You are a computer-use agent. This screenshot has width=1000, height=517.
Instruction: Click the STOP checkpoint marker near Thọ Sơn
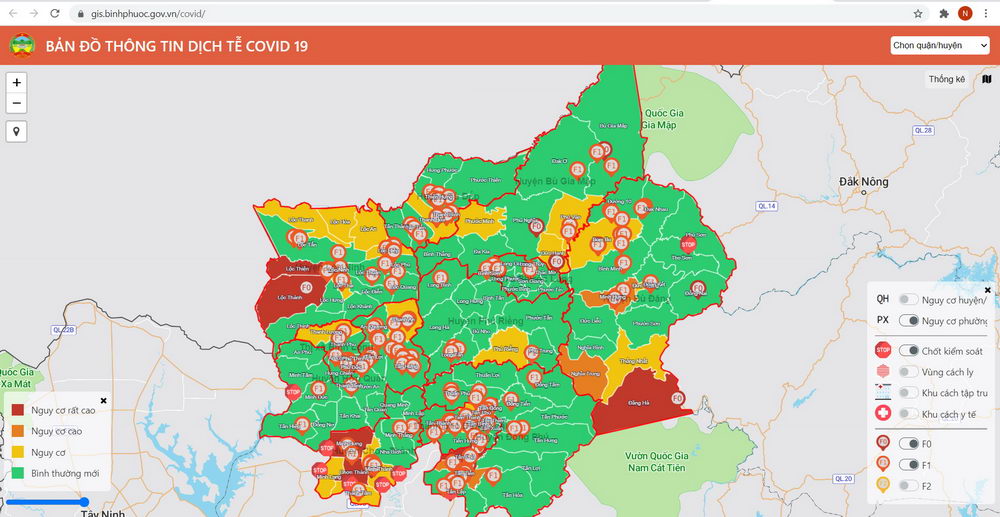pyautogui.click(x=688, y=244)
